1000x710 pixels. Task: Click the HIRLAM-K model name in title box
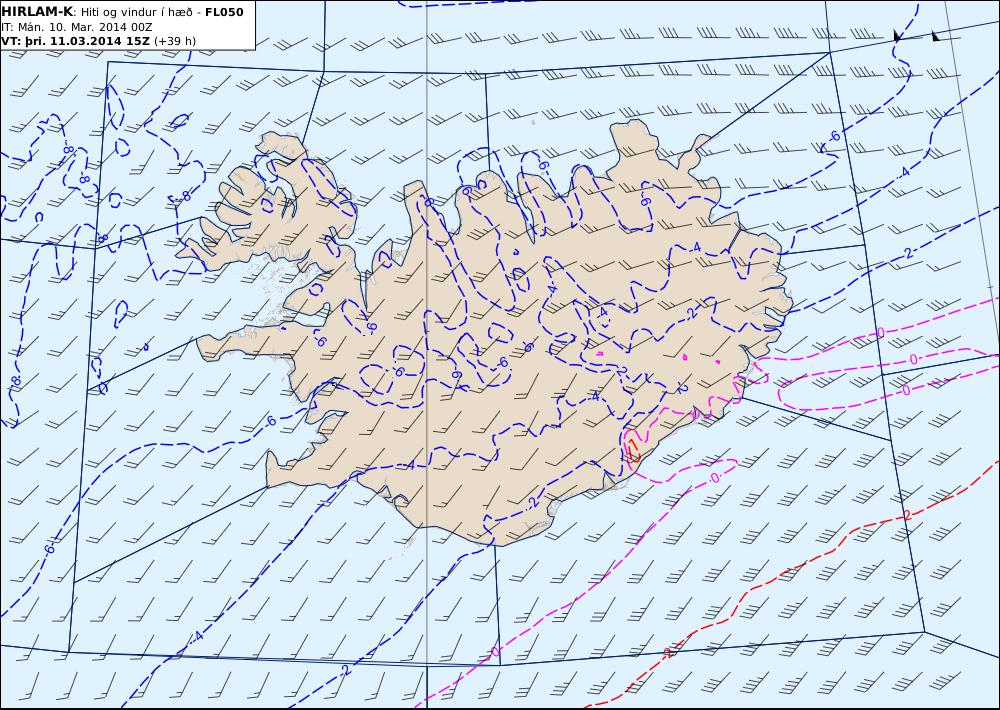click(x=37, y=12)
